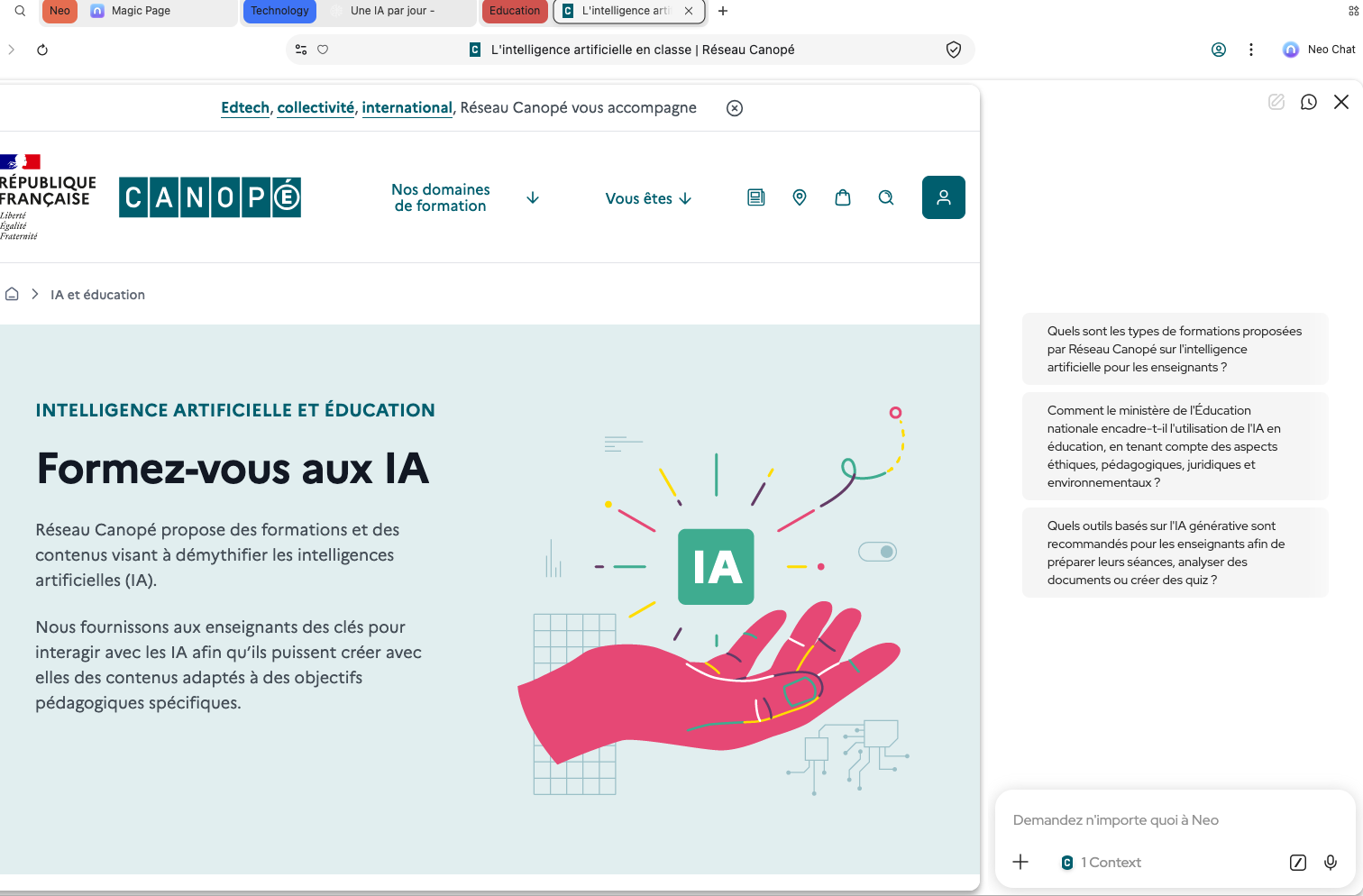Select the question about types de formations
Screen dimensions: 1363x896
[1175, 349]
